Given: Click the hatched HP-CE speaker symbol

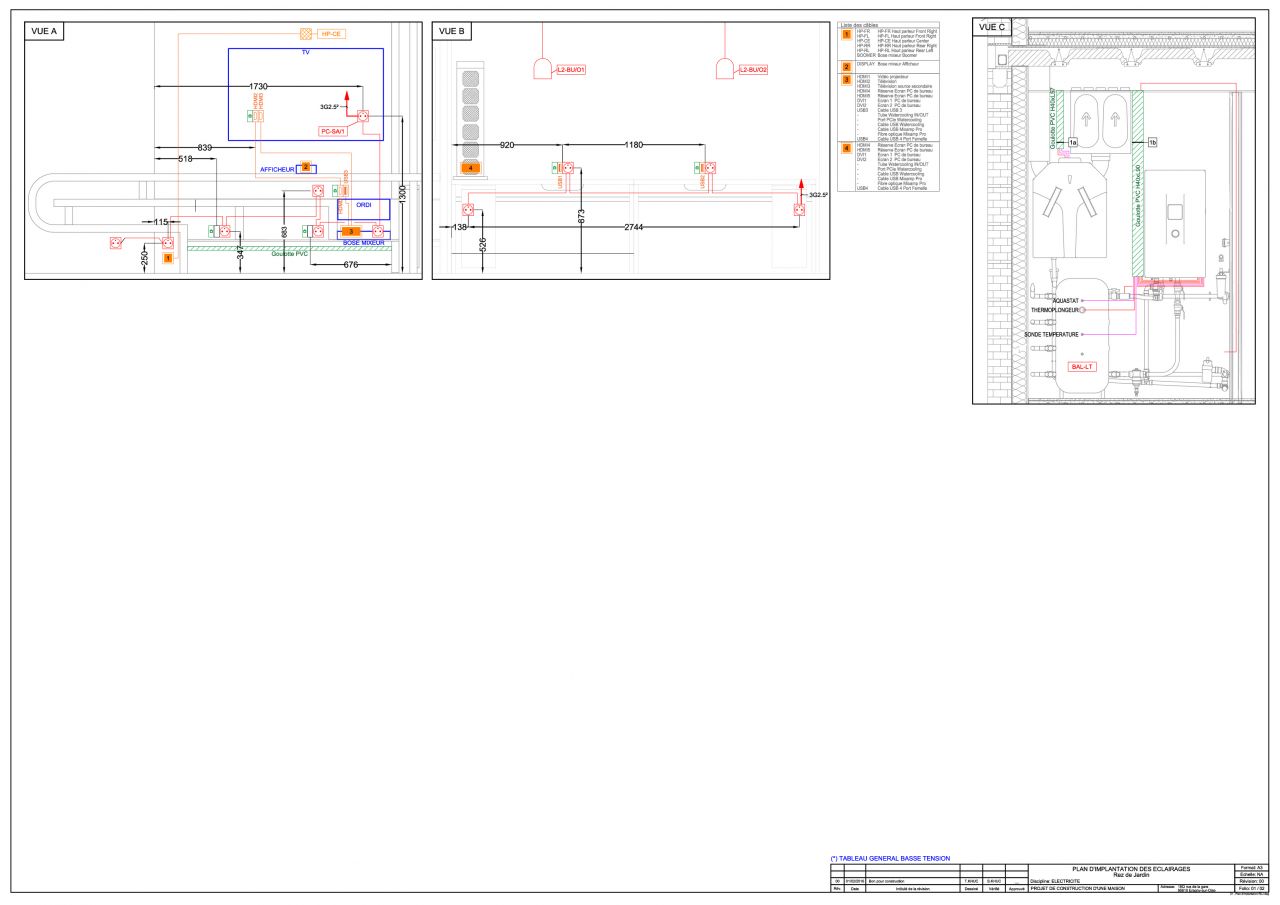Looking at the screenshot, I should tap(306, 34).
